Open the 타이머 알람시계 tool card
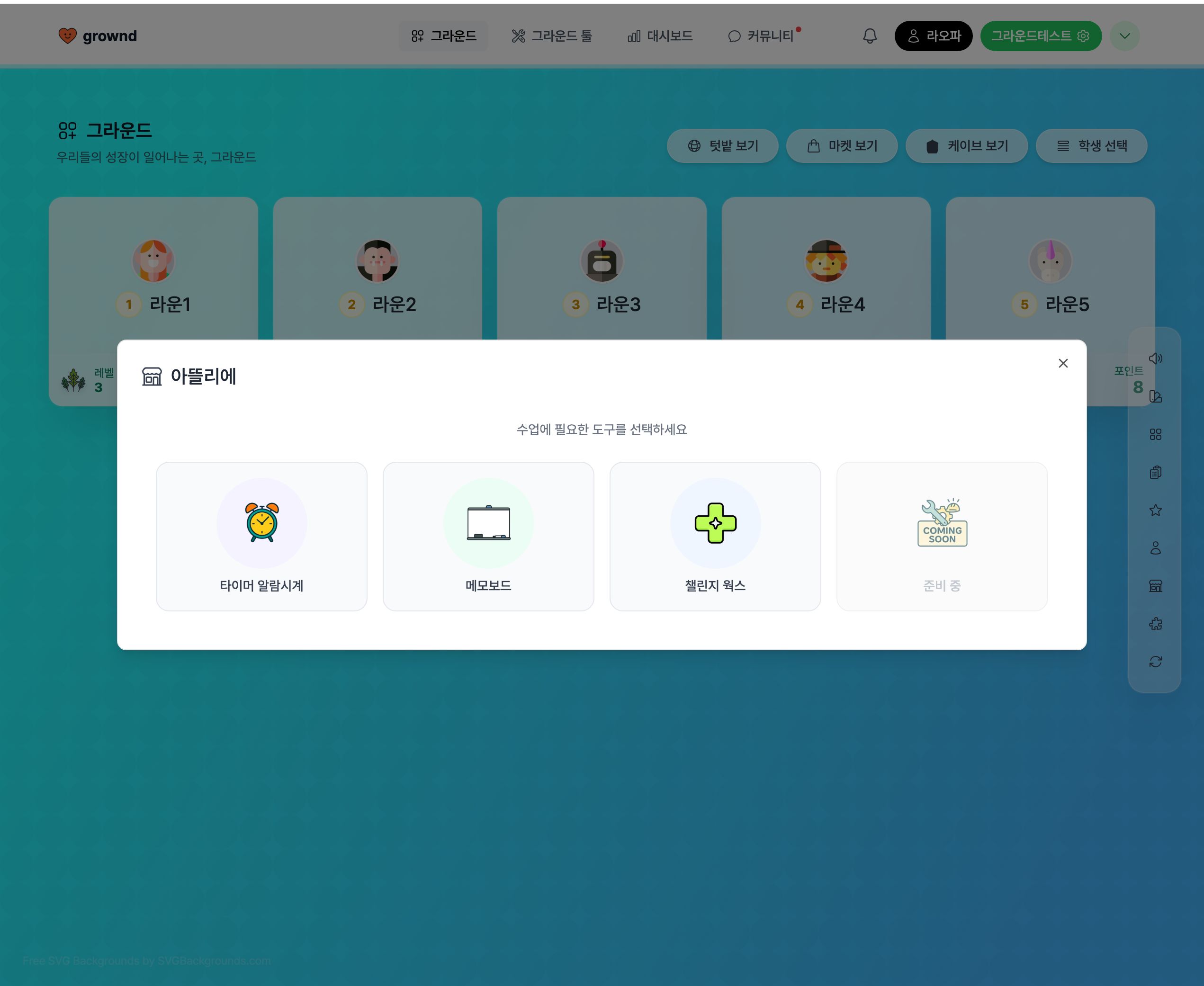1204x986 pixels. (261, 536)
